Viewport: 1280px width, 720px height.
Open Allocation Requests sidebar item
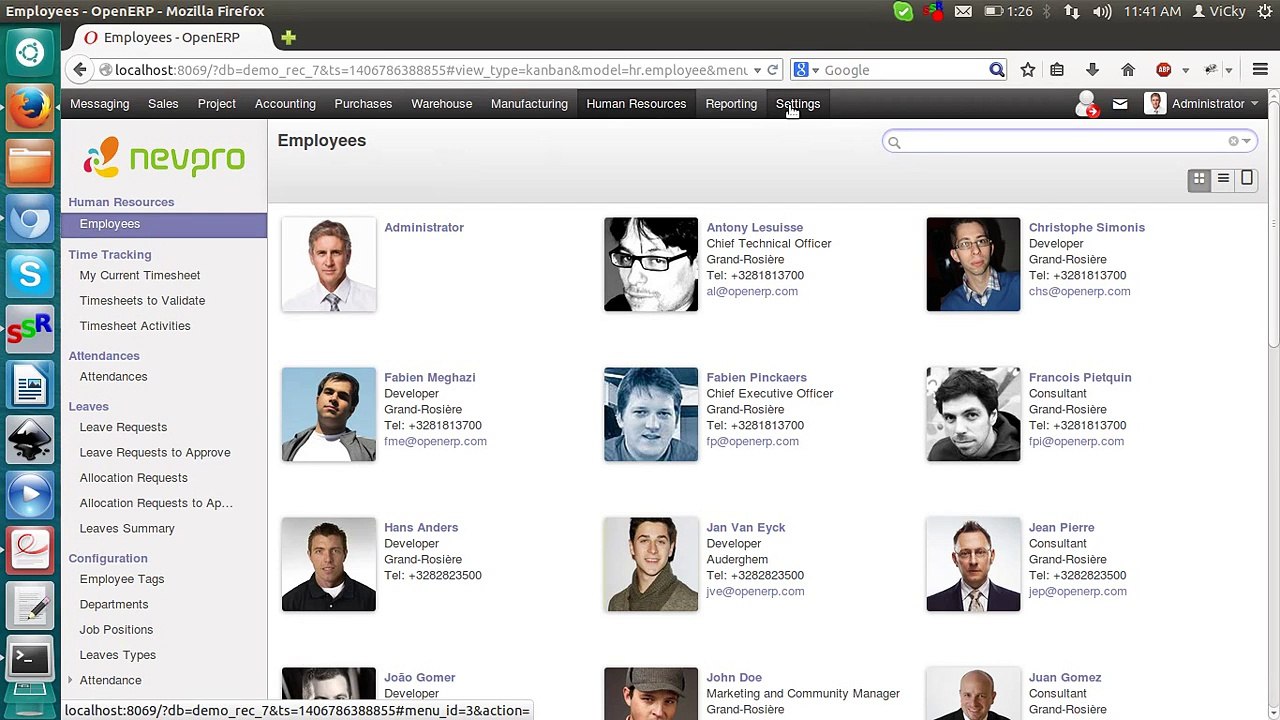click(x=134, y=478)
